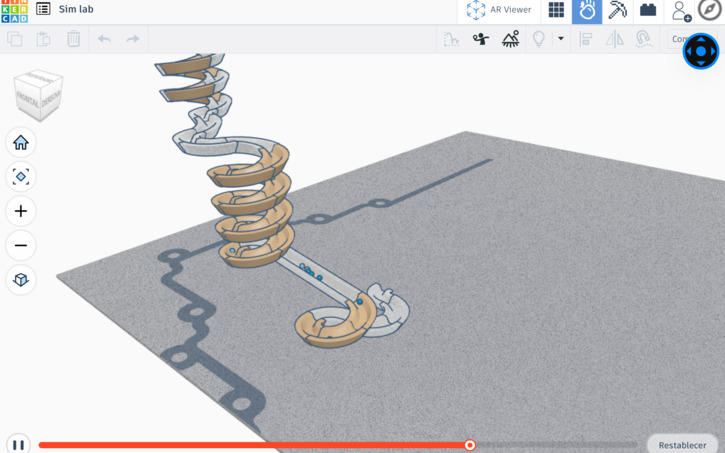This screenshot has width=725, height=453.
Task: Undo the last action
Action: click(104, 39)
